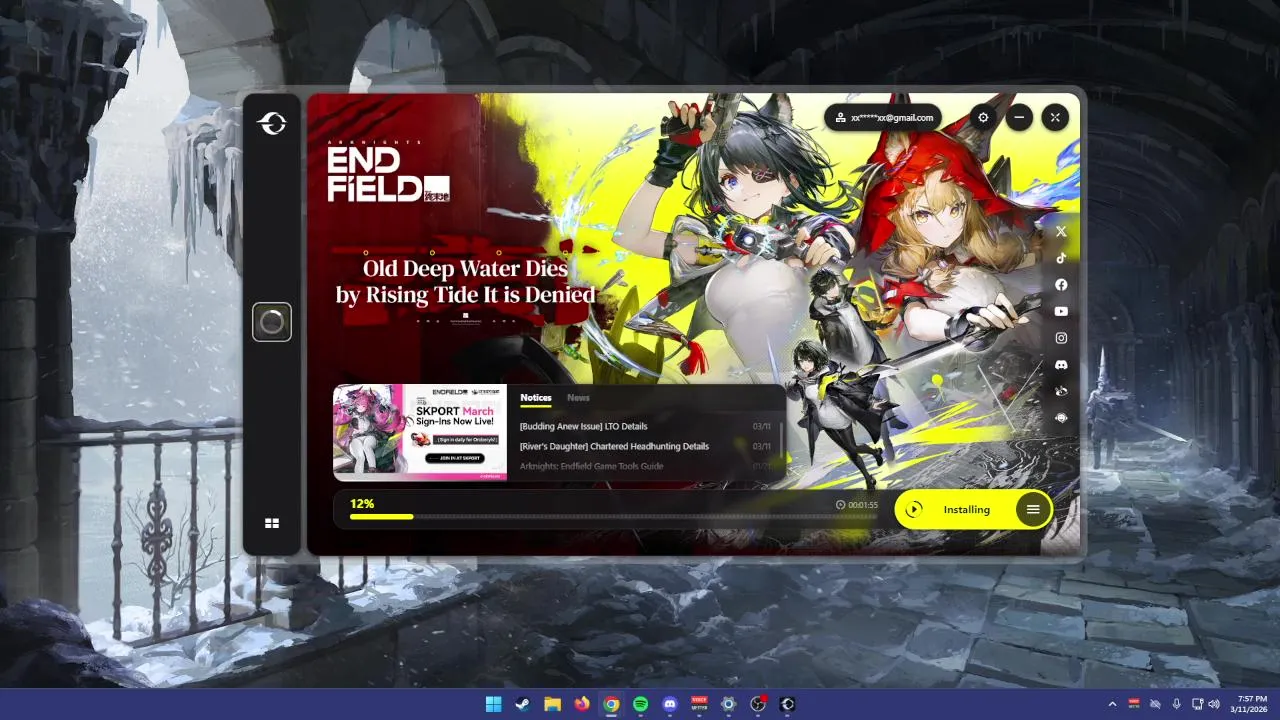Image resolution: width=1280 pixels, height=720 pixels.
Task: Open the Facebook social link
Action: click(1061, 285)
